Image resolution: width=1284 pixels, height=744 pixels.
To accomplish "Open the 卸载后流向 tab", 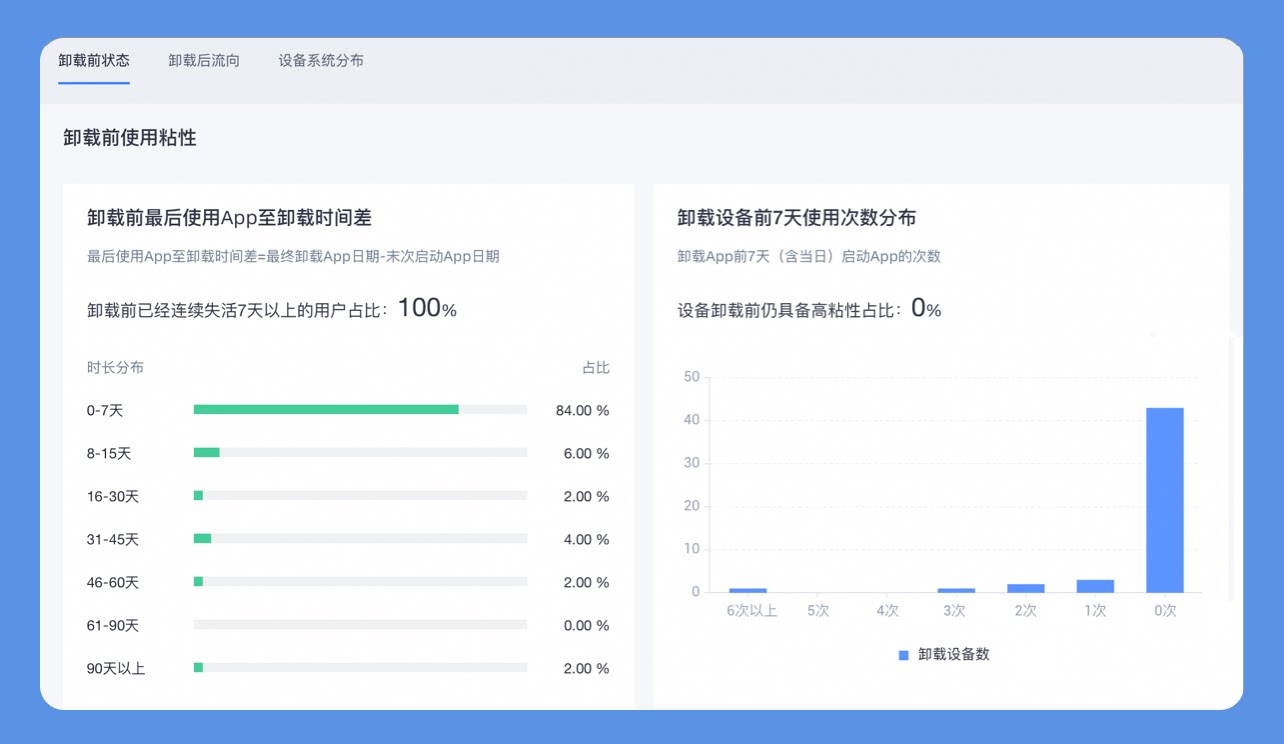I will click(204, 60).
